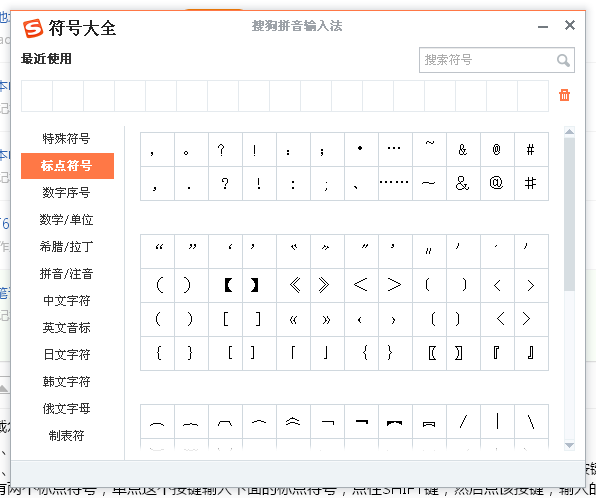Click the Sogou logo beside 符号大全

point(33,28)
